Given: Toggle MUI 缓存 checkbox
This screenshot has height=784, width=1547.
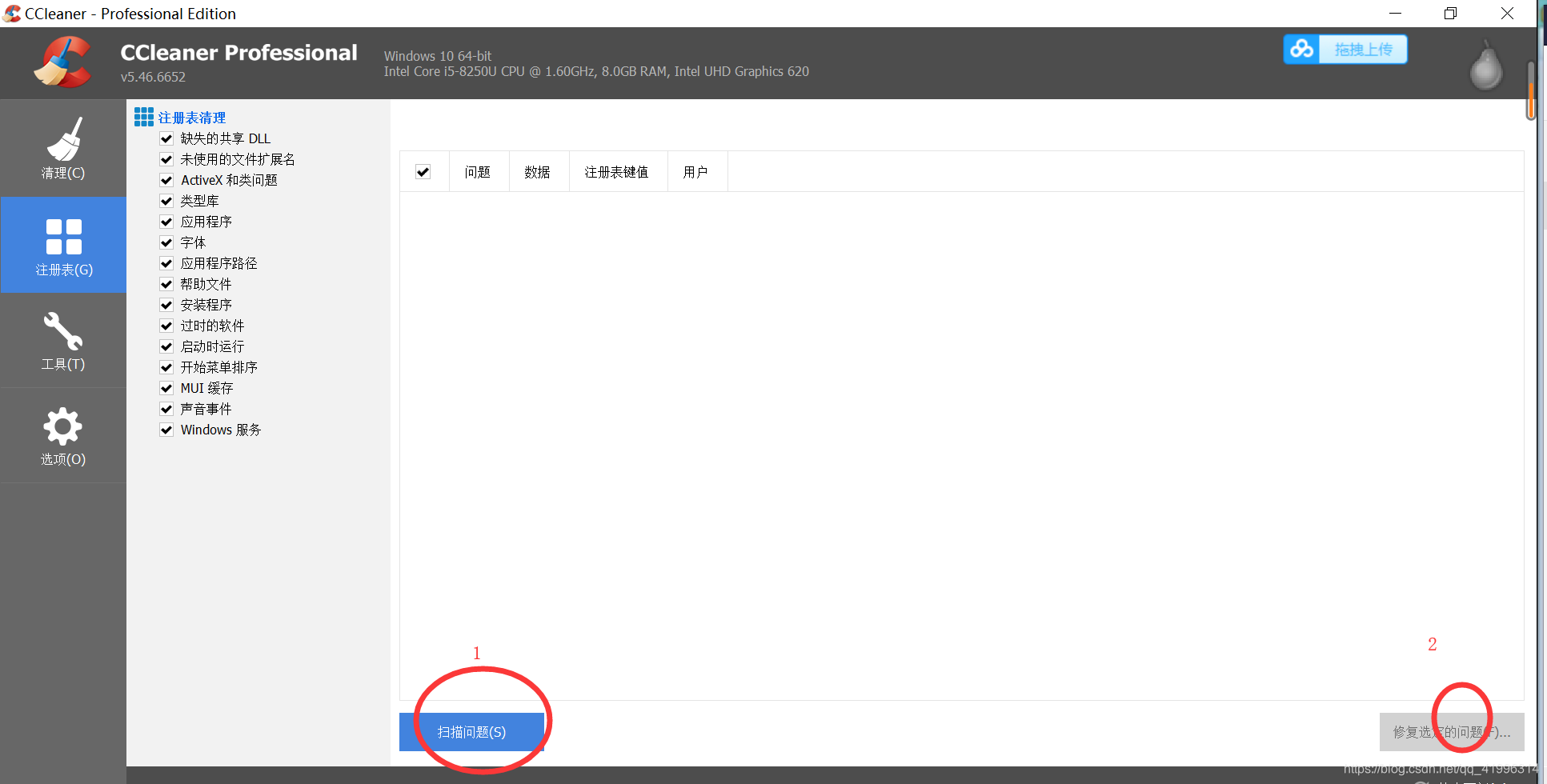Looking at the screenshot, I should coord(166,388).
